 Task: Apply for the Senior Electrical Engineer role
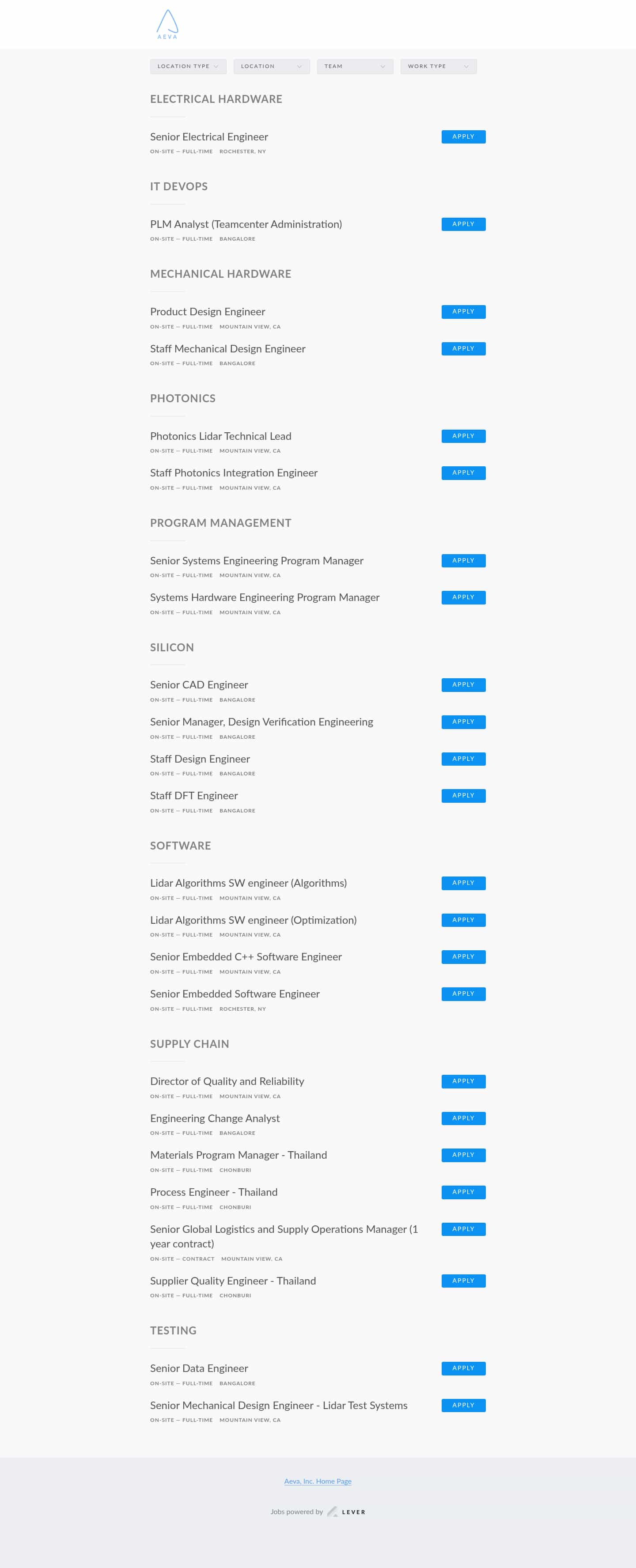[463, 137]
